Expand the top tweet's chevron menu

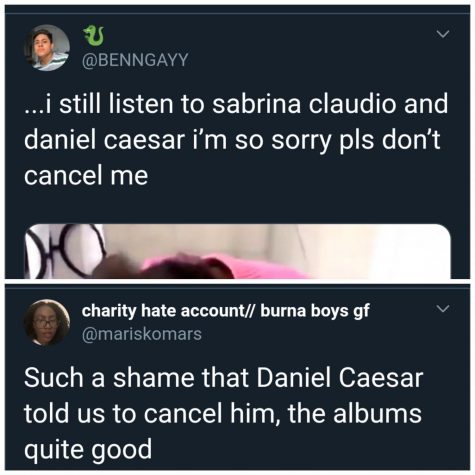point(443,34)
